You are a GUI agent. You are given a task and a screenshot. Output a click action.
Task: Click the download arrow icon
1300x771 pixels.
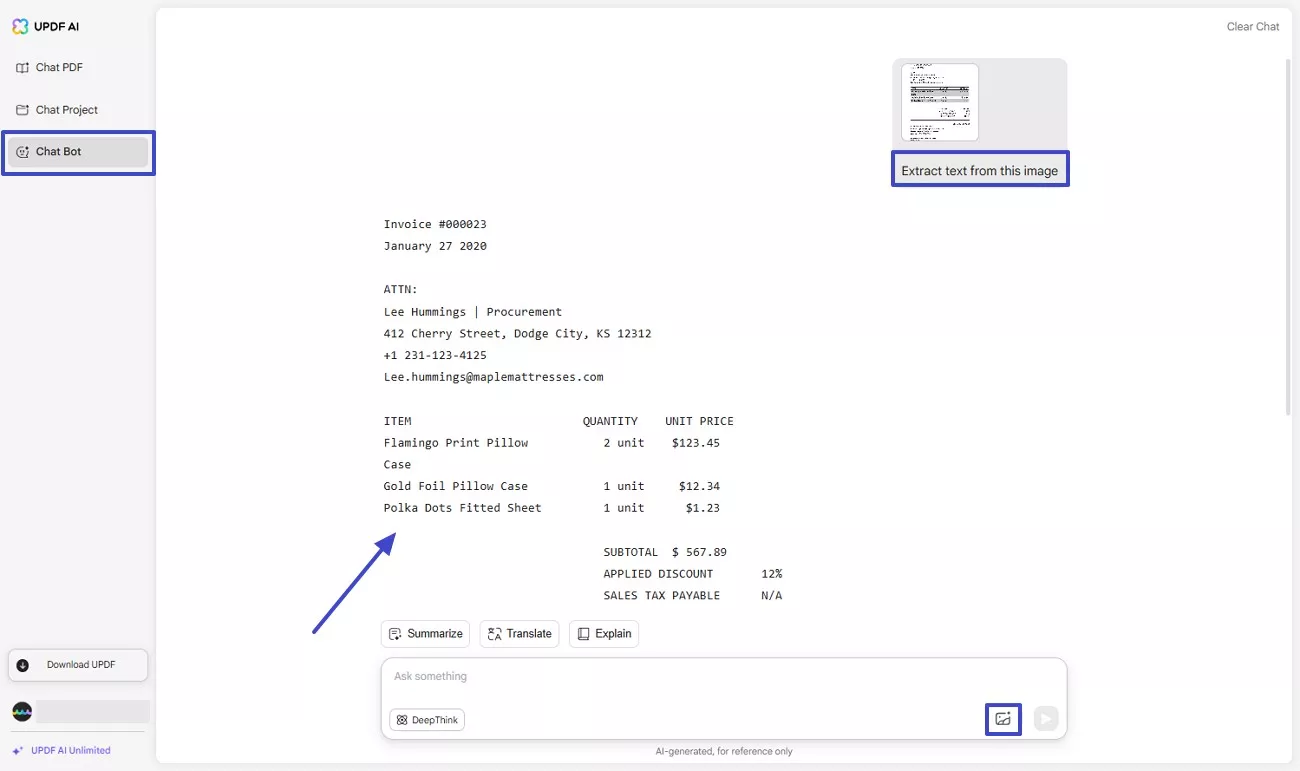[23, 665]
